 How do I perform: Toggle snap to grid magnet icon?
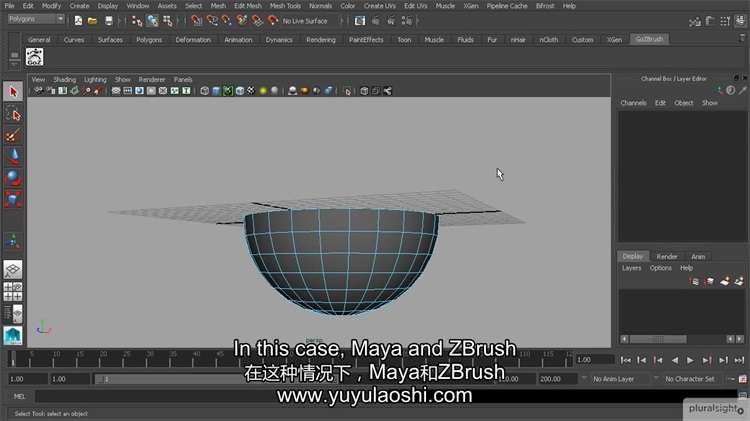(x=196, y=21)
